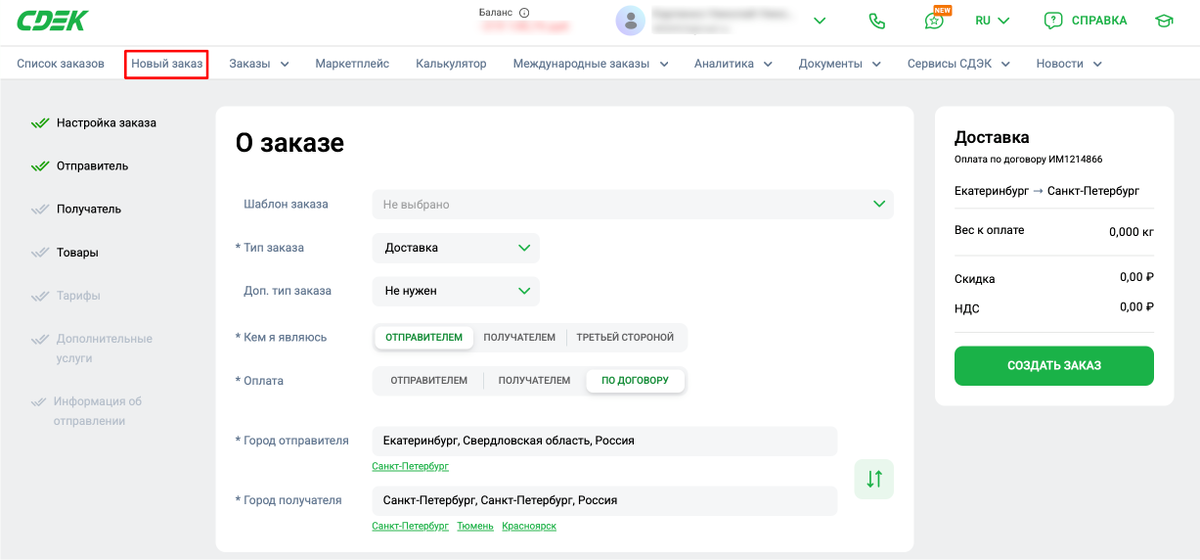This screenshot has height=560, width=1200.
Task: Click Город отправителя input field
Action: coord(604,441)
